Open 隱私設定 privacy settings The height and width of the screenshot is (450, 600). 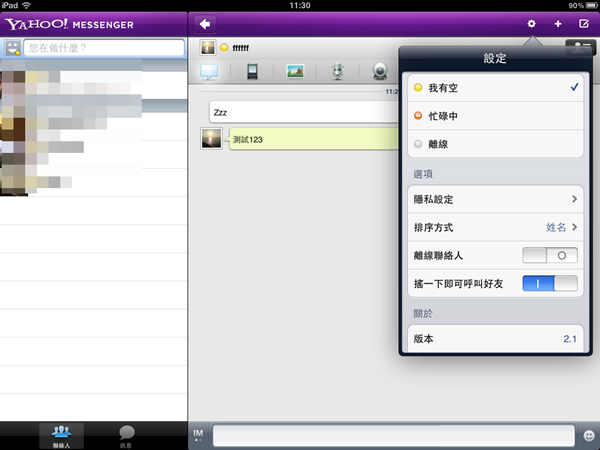496,199
